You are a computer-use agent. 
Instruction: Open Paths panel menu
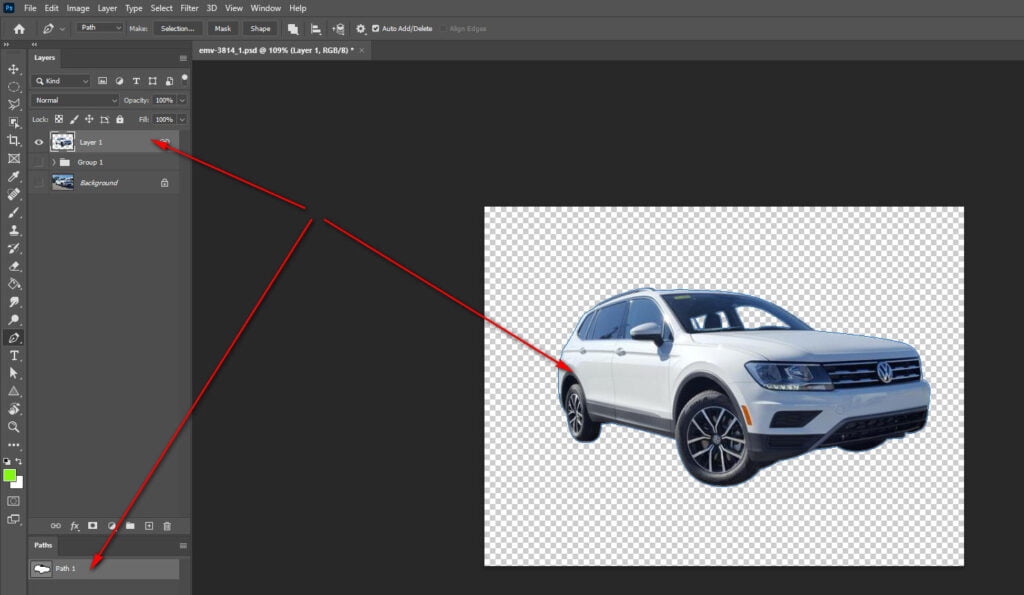pos(183,545)
